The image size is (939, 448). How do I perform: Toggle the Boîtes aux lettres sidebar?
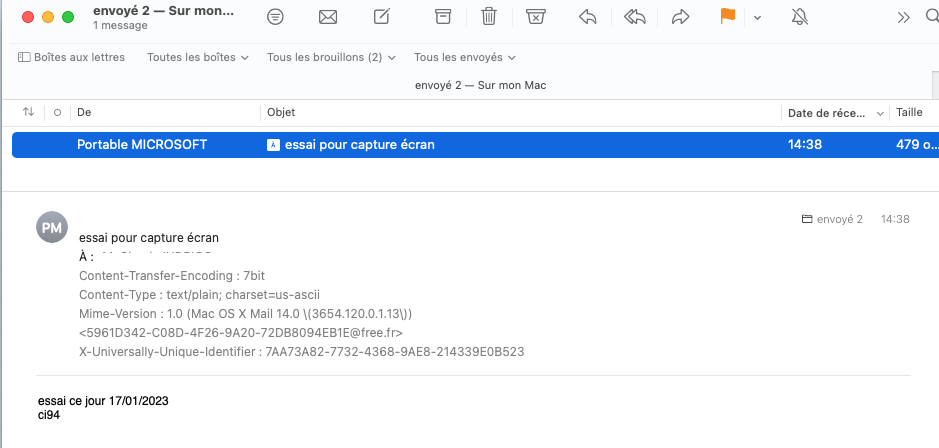click(x=72, y=57)
